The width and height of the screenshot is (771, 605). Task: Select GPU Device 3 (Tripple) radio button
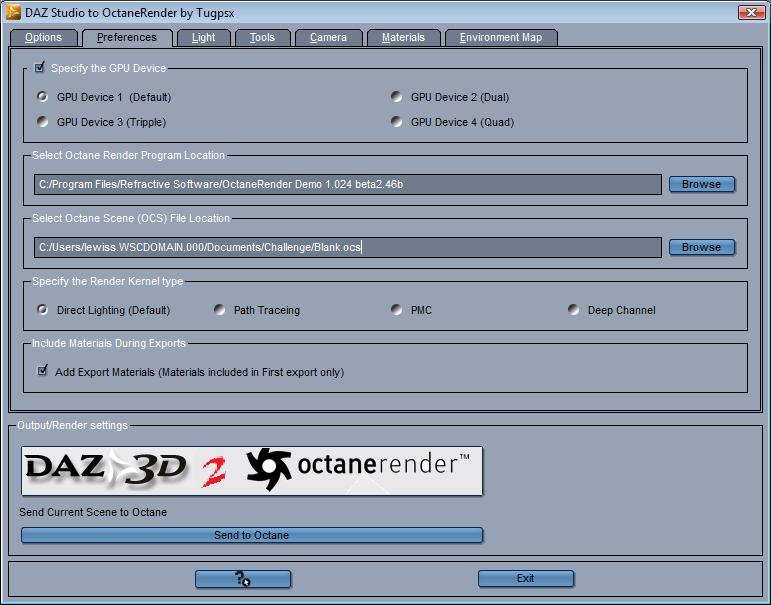(x=43, y=121)
